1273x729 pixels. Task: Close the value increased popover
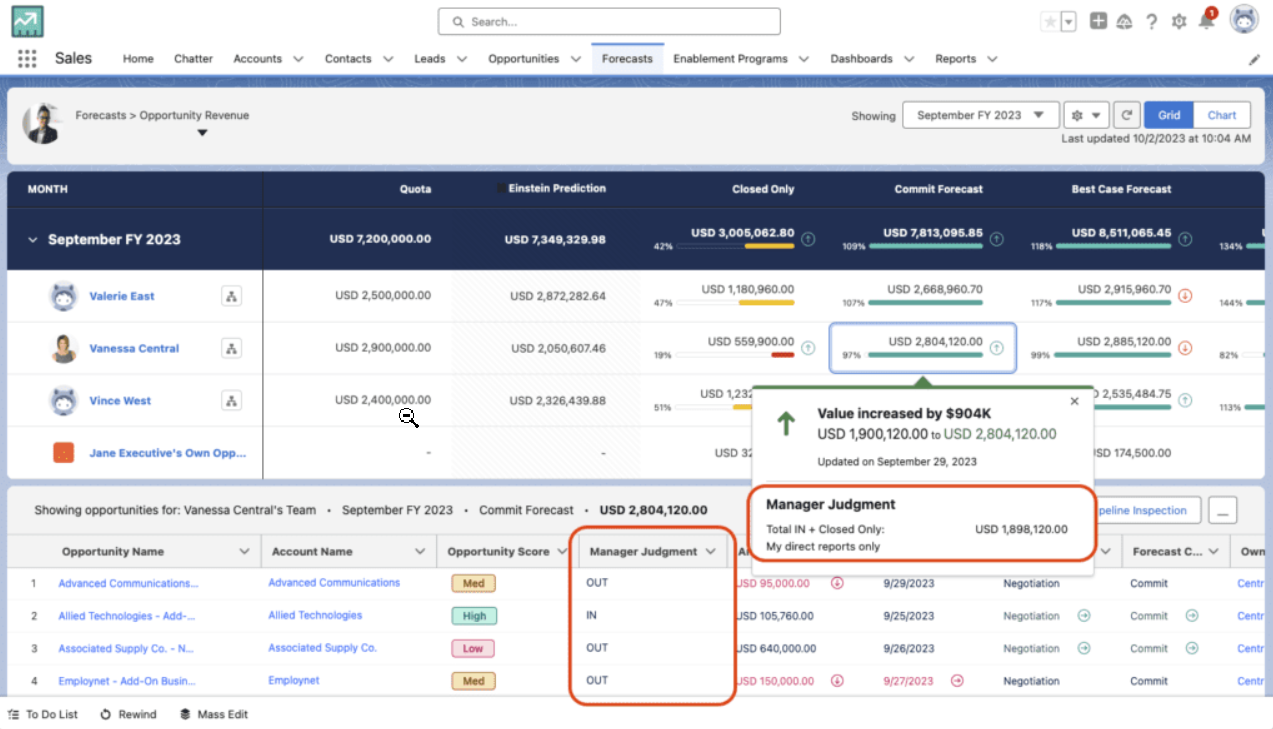coord(1075,401)
